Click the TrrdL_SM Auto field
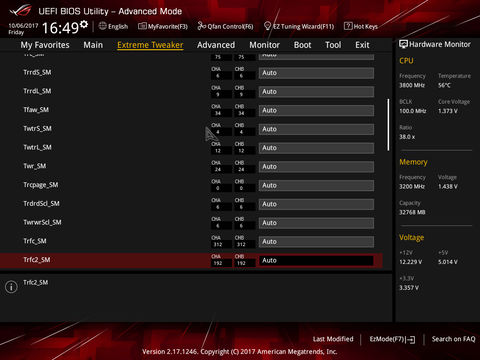The width and height of the screenshot is (480, 360). tap(316, 92)
